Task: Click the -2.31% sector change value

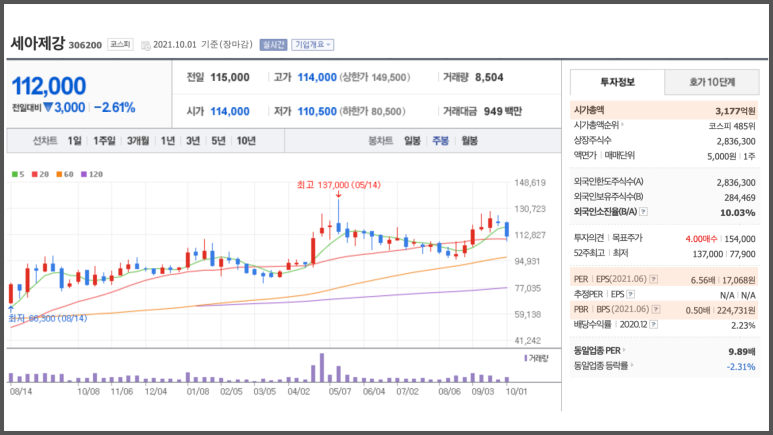Action: 741,366
